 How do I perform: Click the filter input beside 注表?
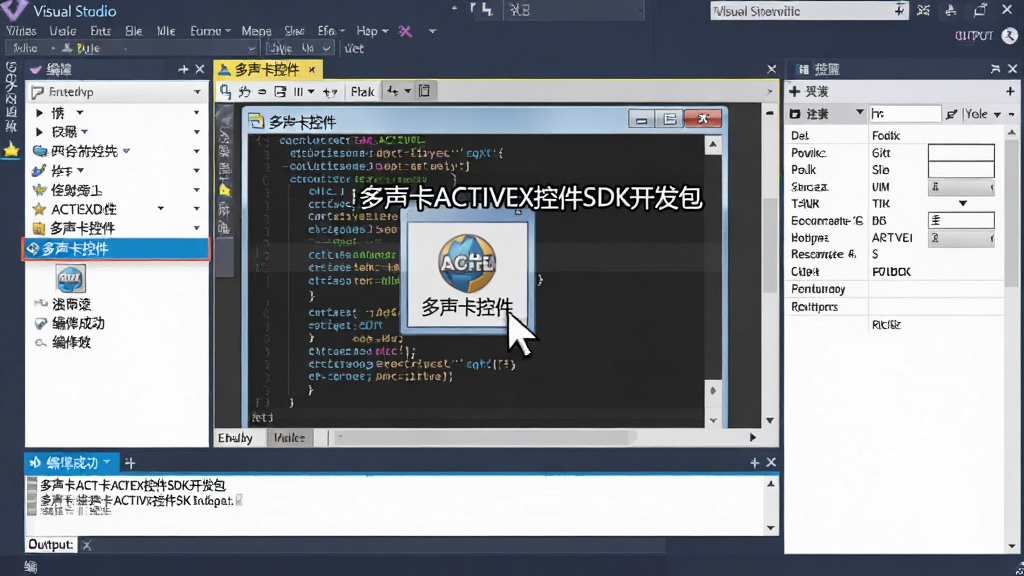[x=905, y=114]
